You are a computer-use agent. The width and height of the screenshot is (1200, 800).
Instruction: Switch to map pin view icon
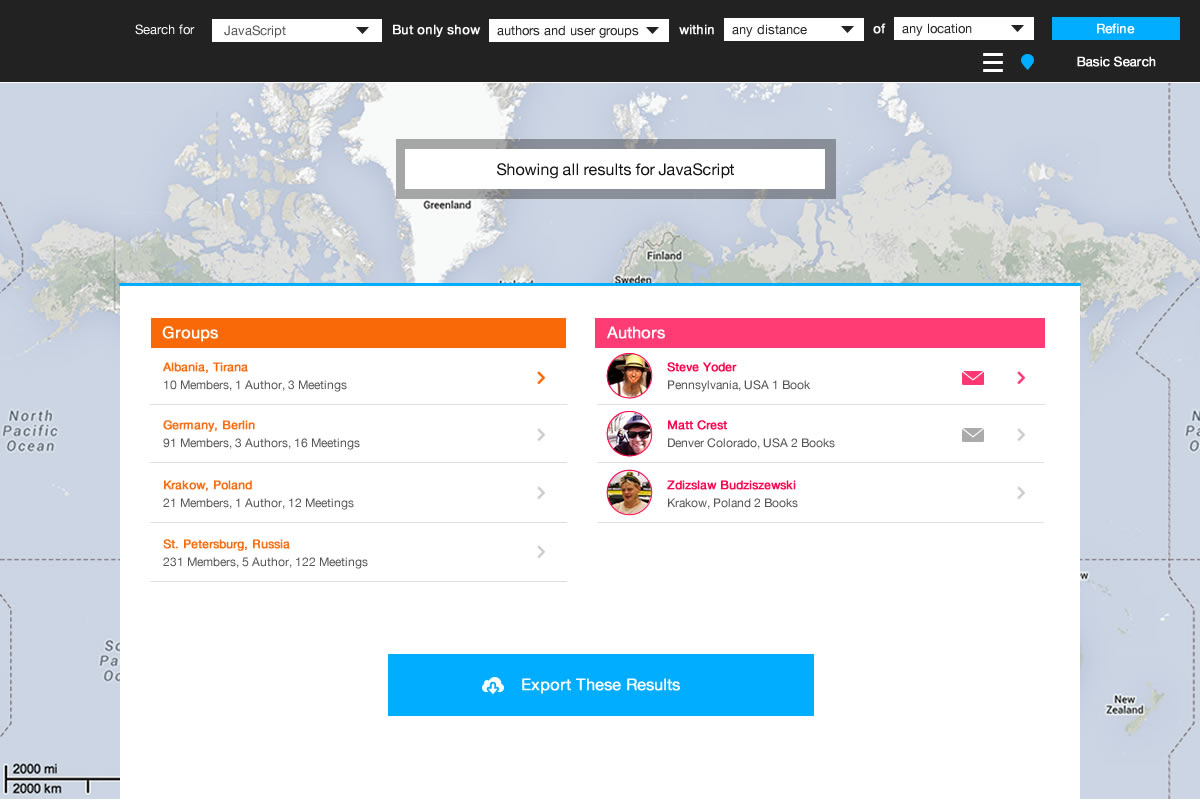(1027, 63)
